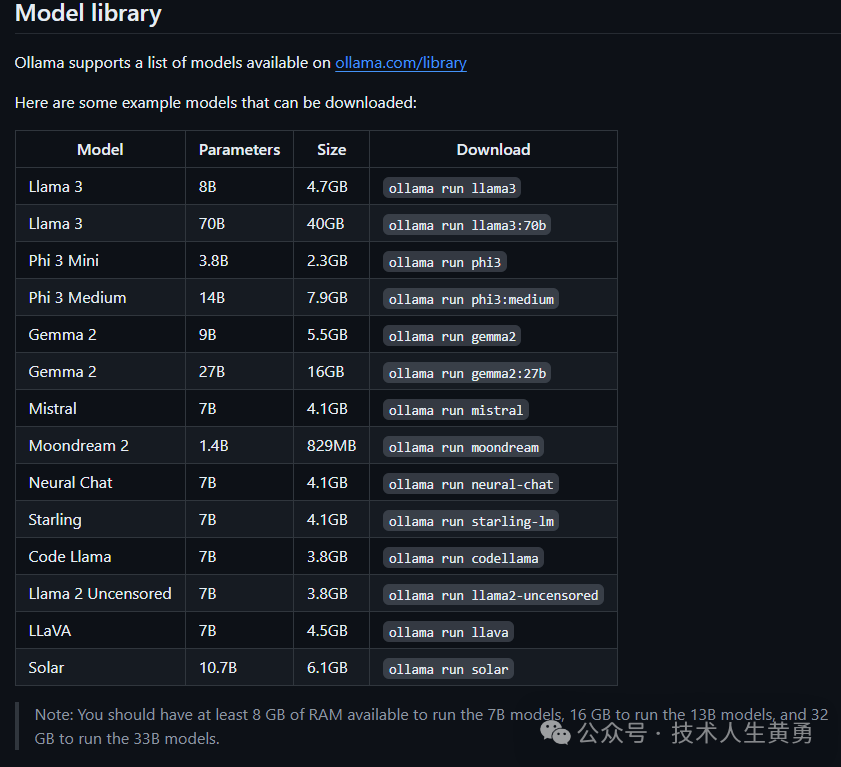This screenshot has height=767, width=841.
Task: Click the 'Neural Chat' model name
Action: click(70, 483)
